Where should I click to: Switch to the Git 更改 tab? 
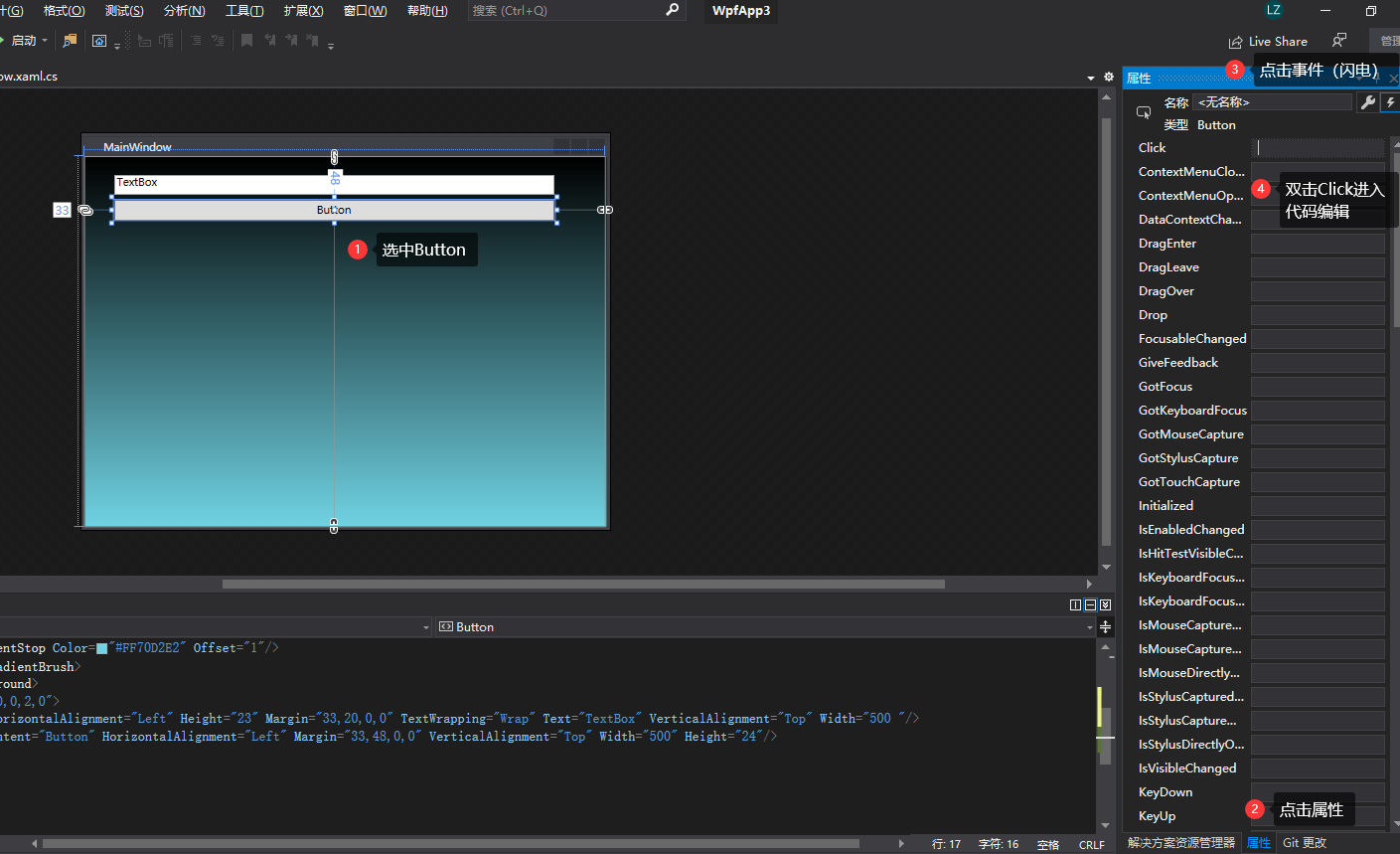tap(1305, 843)
